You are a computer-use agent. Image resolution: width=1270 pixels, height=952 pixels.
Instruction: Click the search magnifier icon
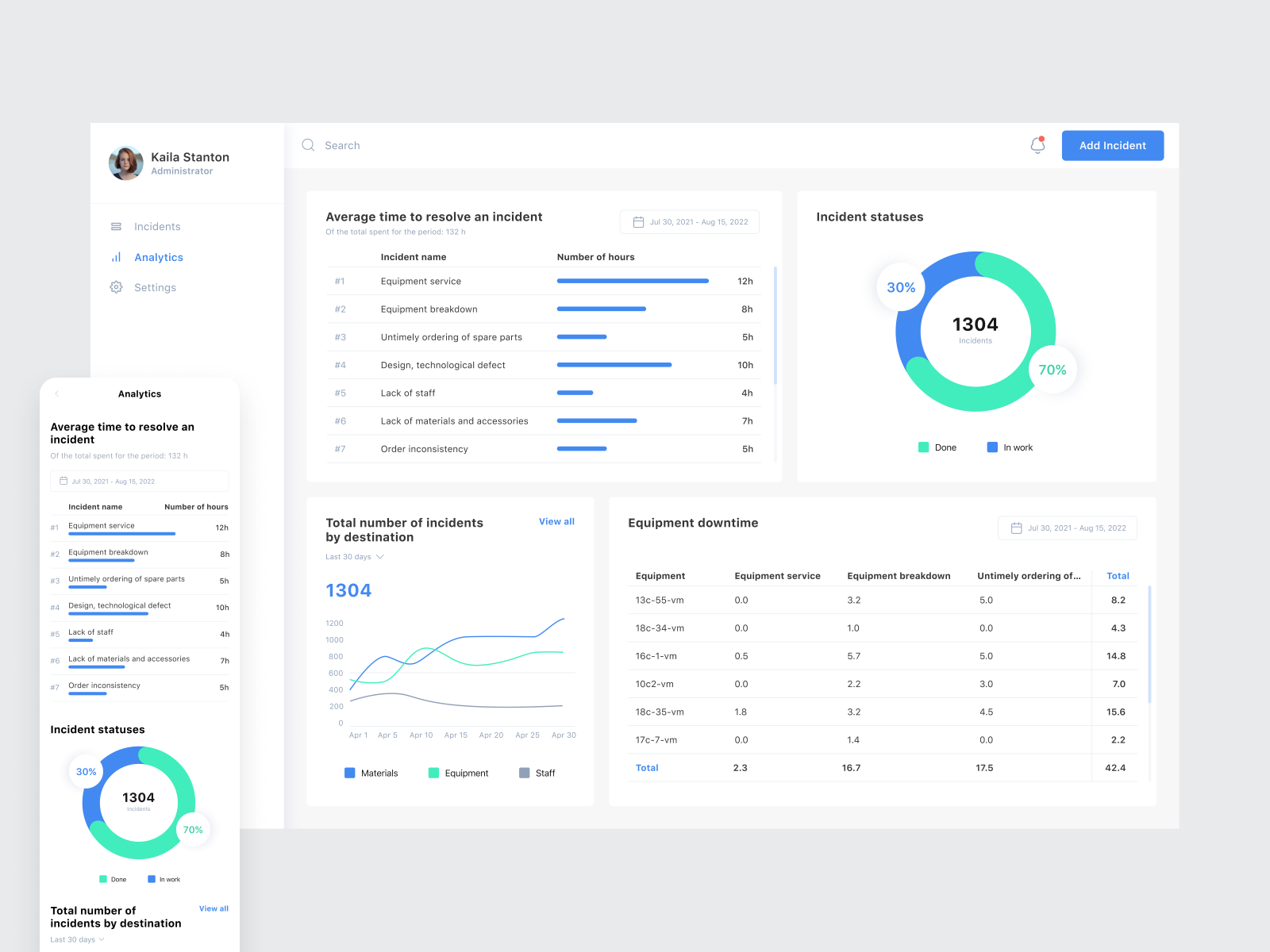point(308,145)
